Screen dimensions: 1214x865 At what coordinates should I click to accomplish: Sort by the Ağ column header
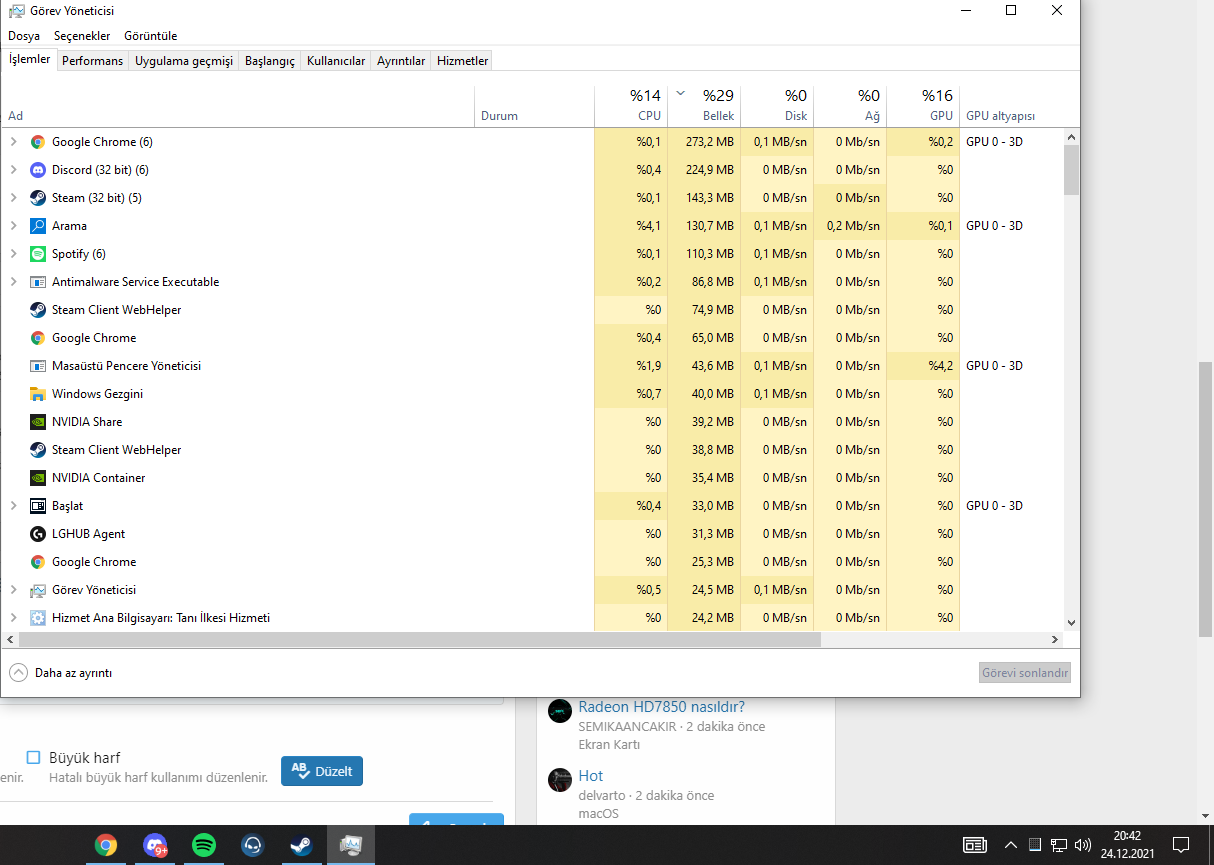tap(850, 105)
